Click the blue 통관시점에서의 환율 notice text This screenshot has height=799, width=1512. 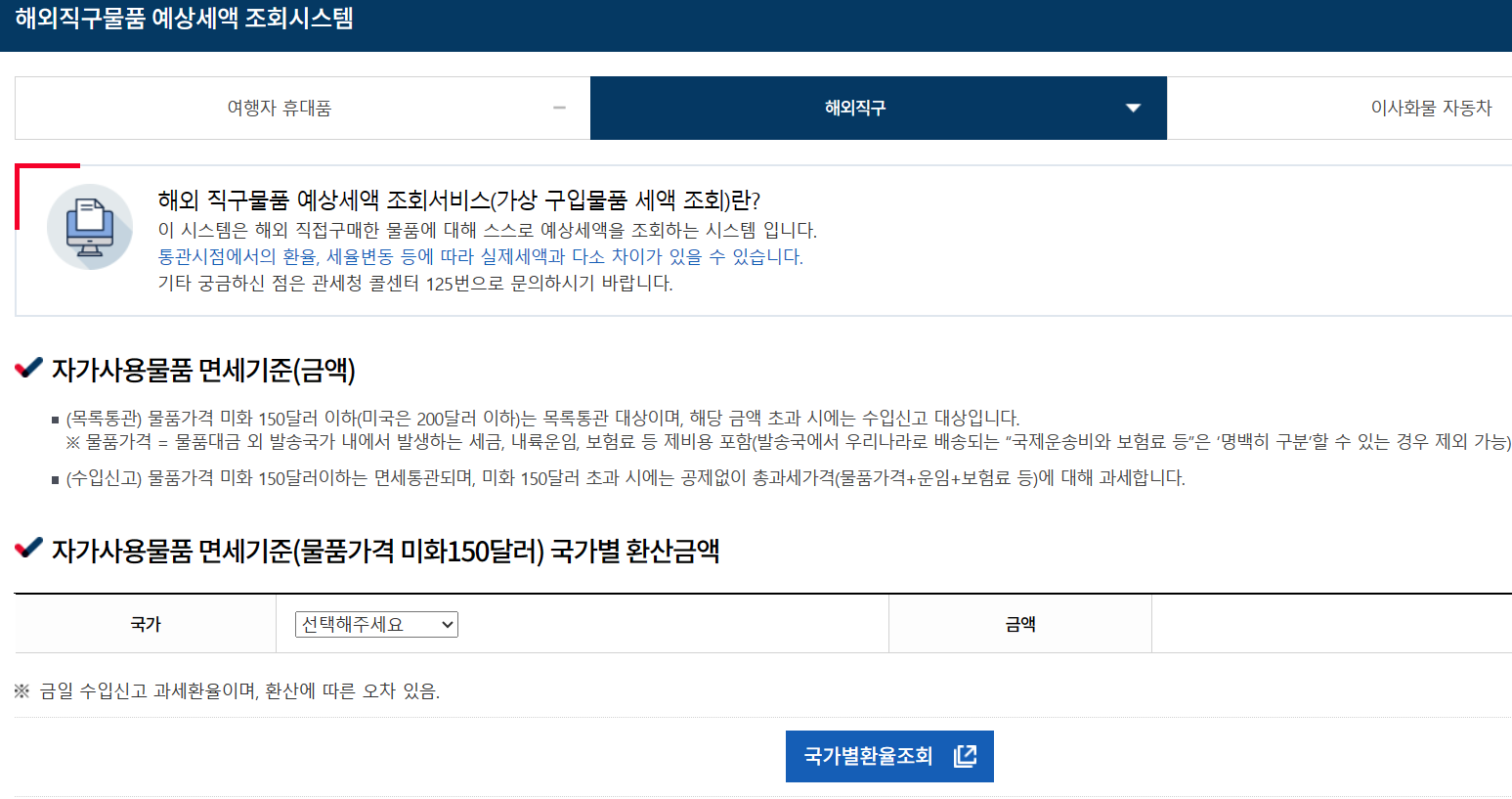point(480,256)
